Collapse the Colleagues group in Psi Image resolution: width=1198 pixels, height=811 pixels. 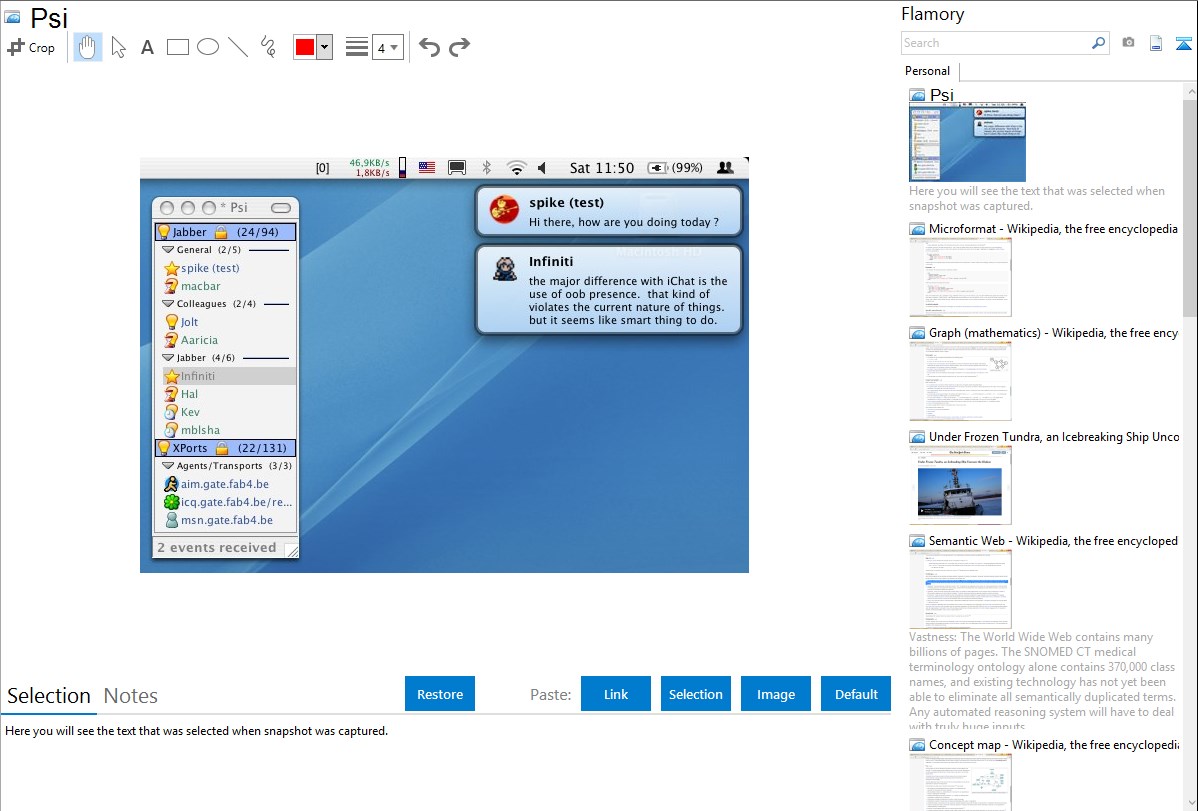coord(168,304)
